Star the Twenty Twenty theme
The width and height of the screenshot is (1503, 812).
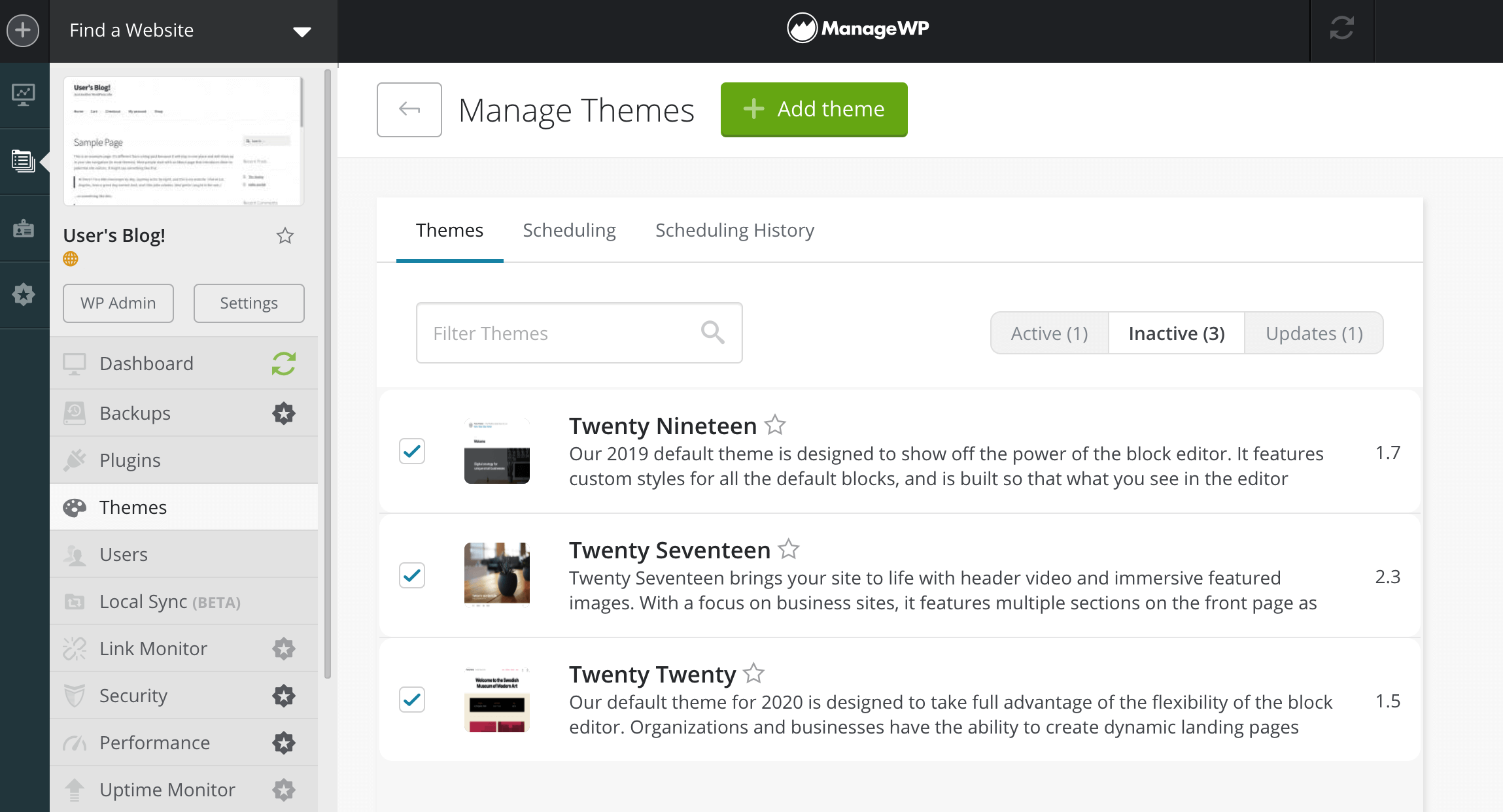coord(754,673)
